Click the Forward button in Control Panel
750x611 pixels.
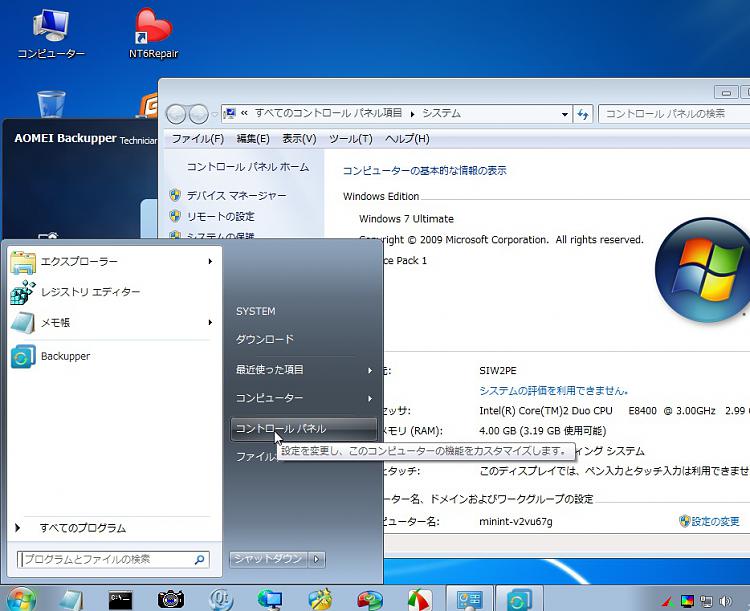[x=198, y=114]
